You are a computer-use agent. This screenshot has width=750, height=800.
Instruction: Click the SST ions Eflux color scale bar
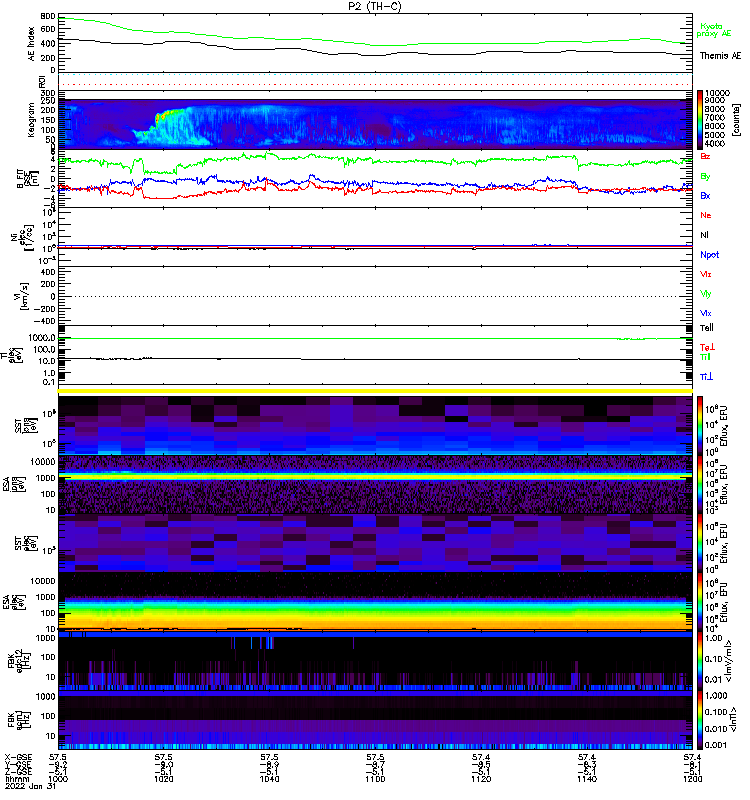(699, 426)
